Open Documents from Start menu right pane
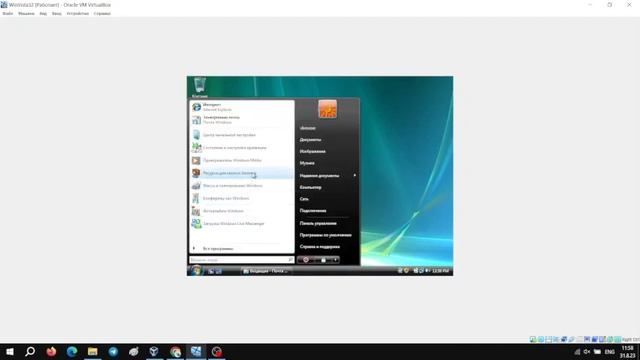 pos(310,140)
